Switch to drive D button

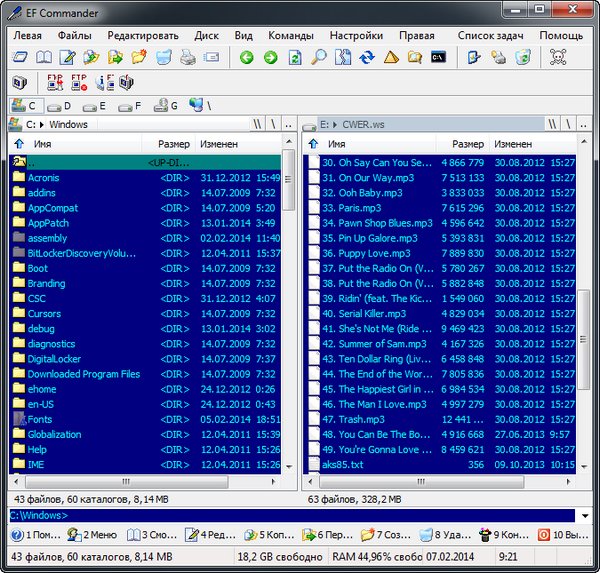point(59,105)
